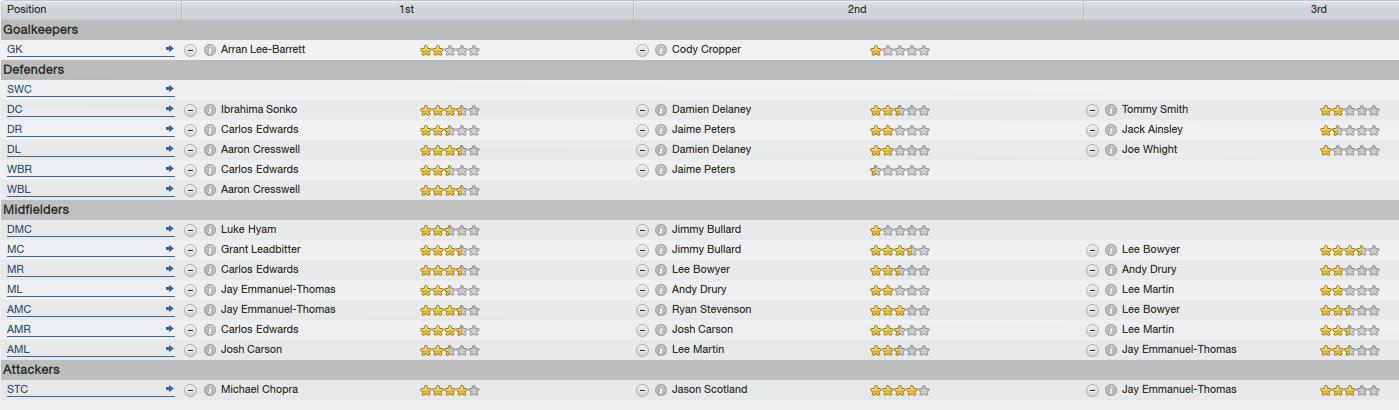Click the remove icon beside Ryan Stevenson

pyautogui.click(x=642, y=310)
